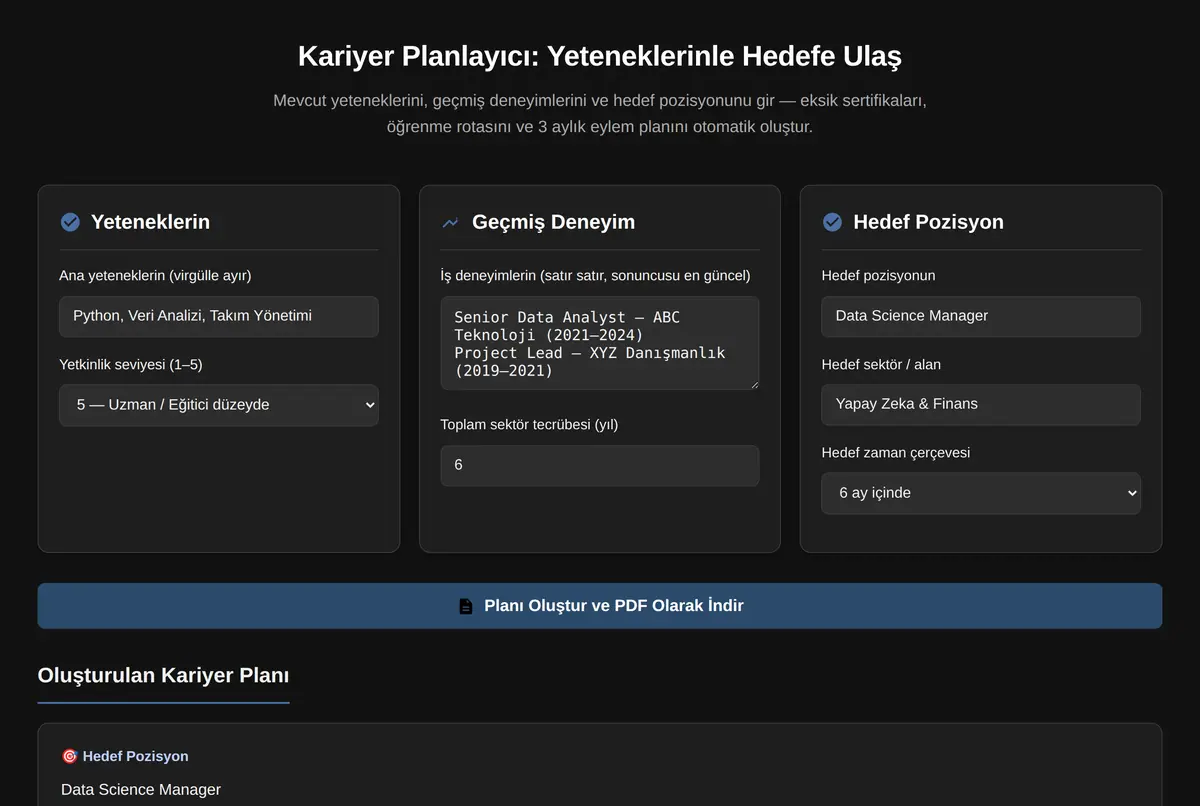The height and width of the screenshot is (806, 1200).
Task: Focus the Ana yeteneklerin input field
Action: 219,316
